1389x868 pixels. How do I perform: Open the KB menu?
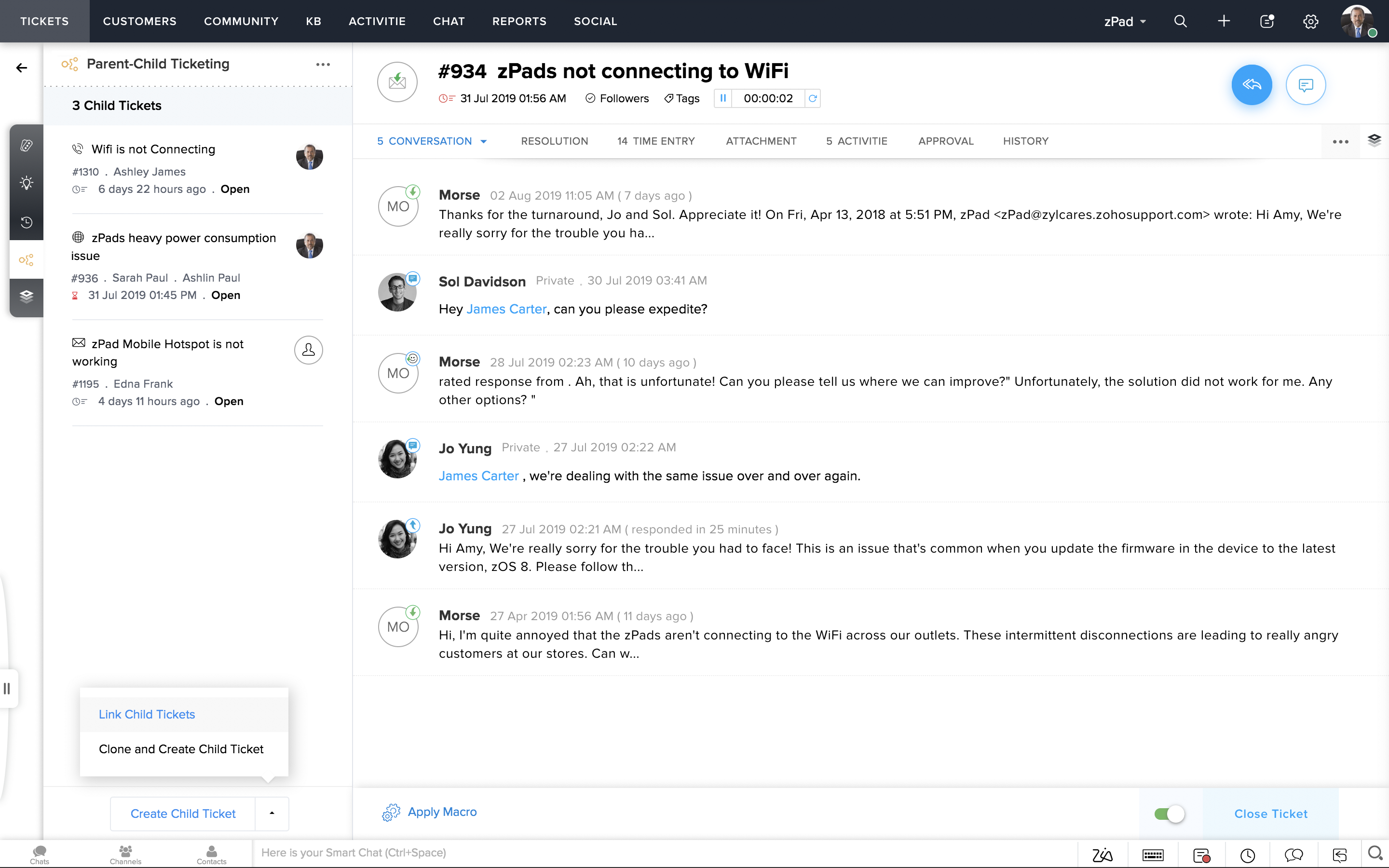click(x=313, y=21)
